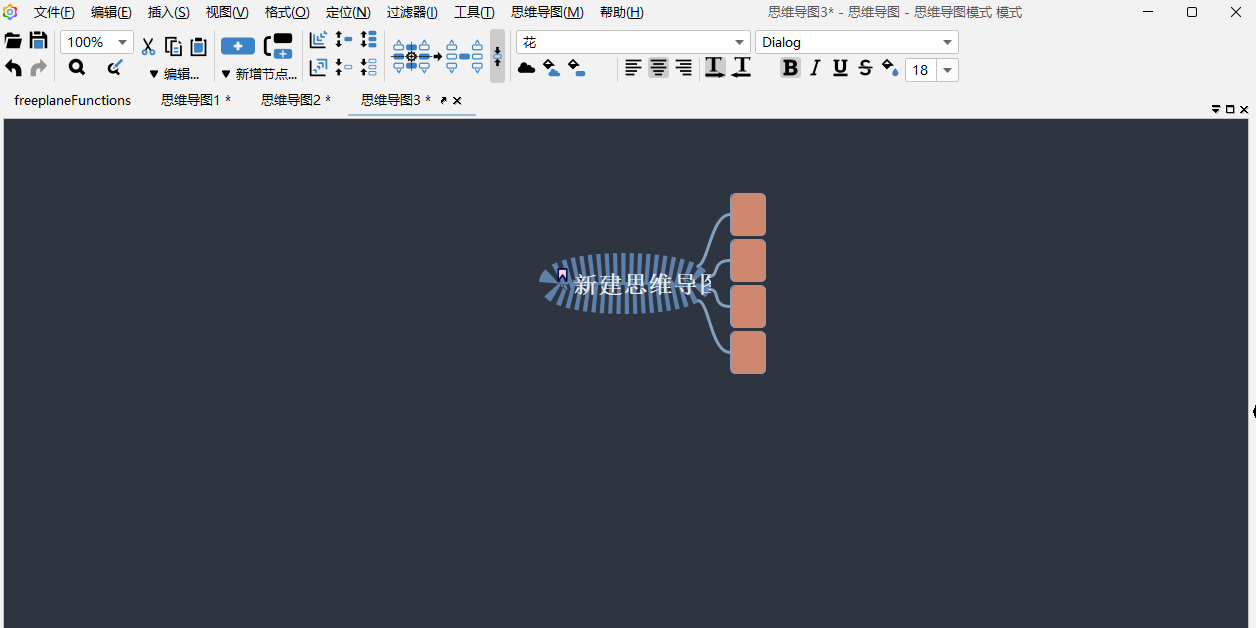Switch to the 思维导图1 tab
Image resolution: width=1256 pixels, height=628 pixels.
coord(195,100)
